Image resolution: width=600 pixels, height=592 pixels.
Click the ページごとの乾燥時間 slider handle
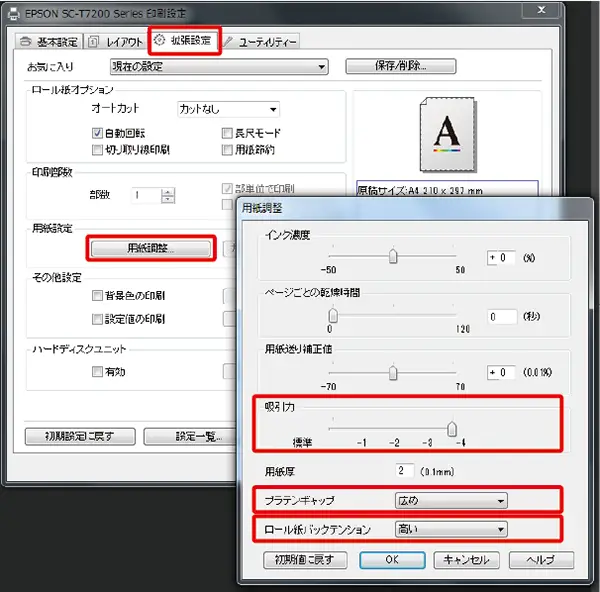[x=333, y=315]
